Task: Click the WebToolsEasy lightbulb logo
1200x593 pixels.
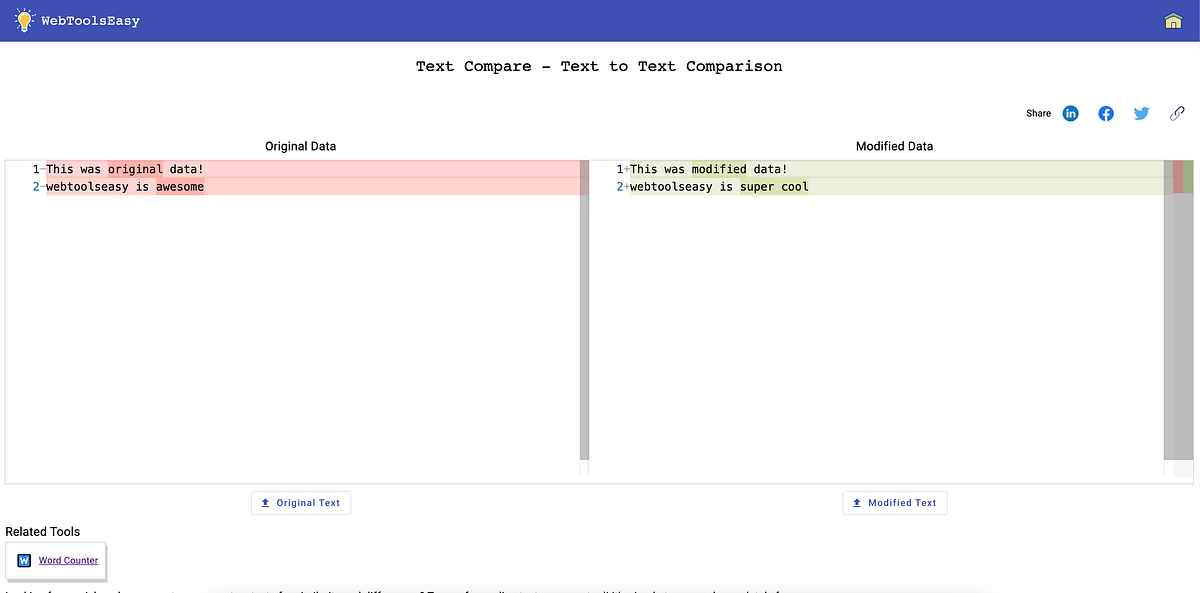Action: [22, 19]
